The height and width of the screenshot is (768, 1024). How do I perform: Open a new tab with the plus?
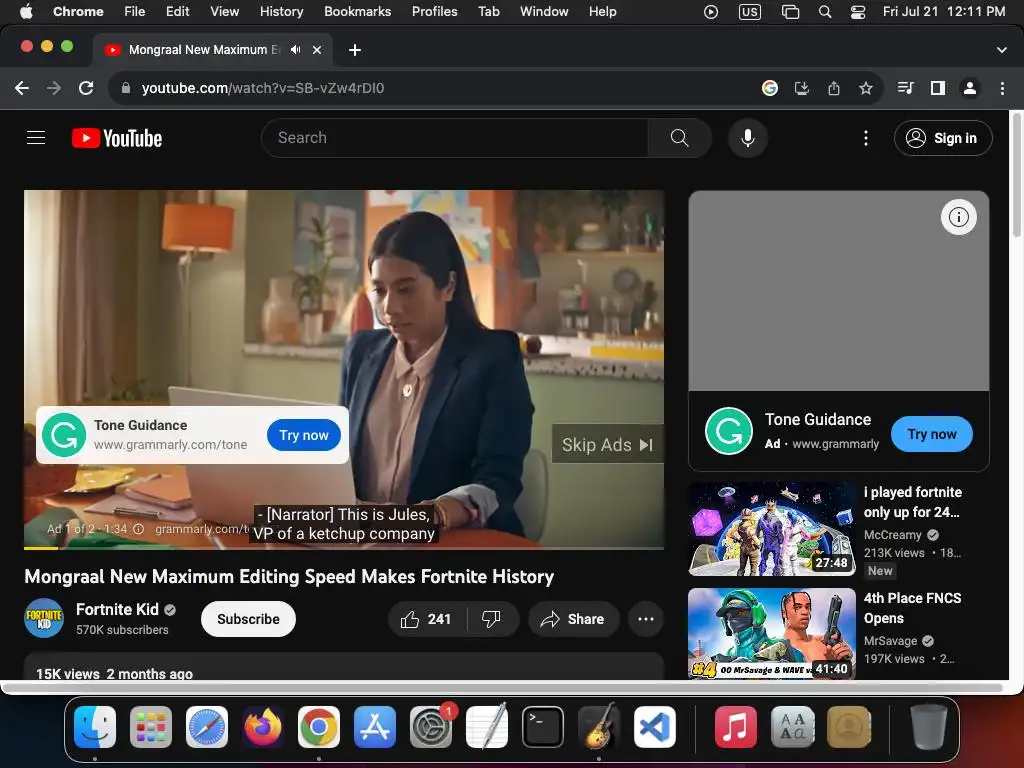pos(355,50)
